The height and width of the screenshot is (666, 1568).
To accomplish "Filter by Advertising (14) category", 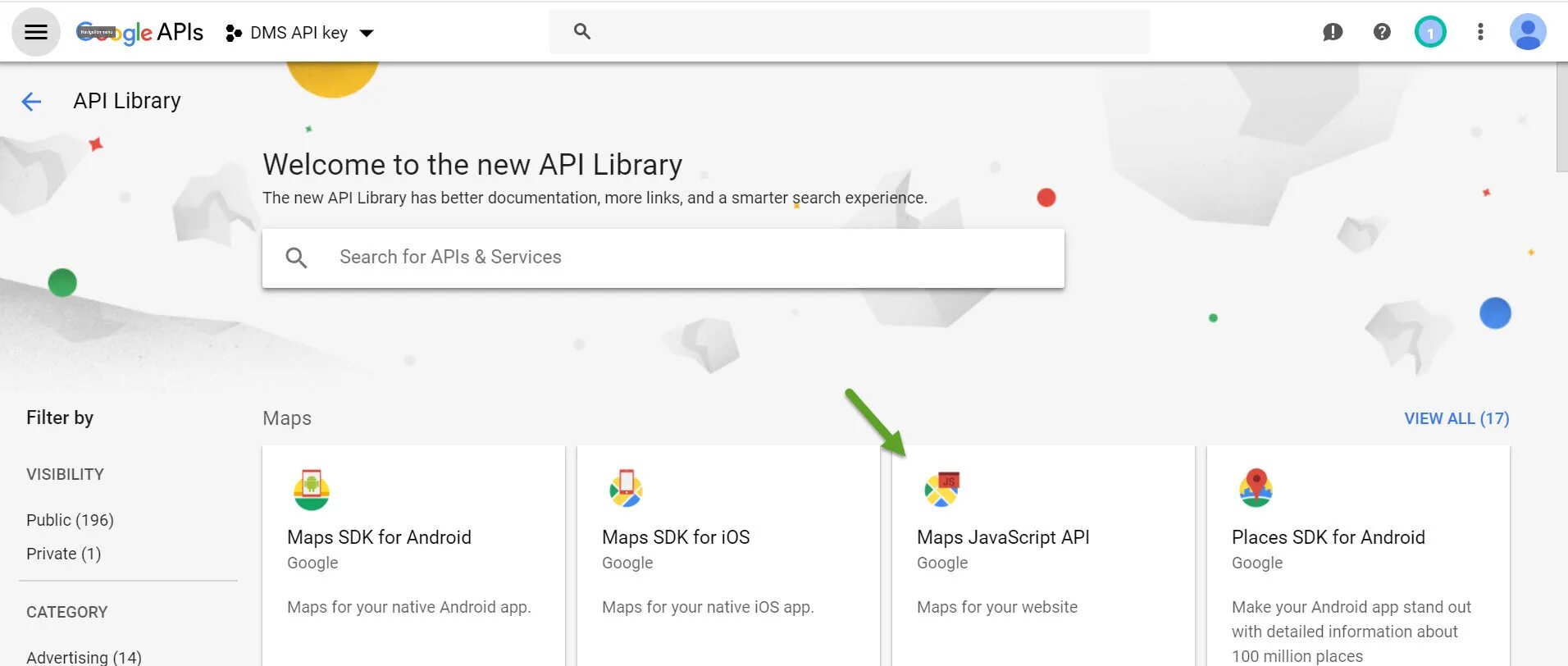I will 84,657.
